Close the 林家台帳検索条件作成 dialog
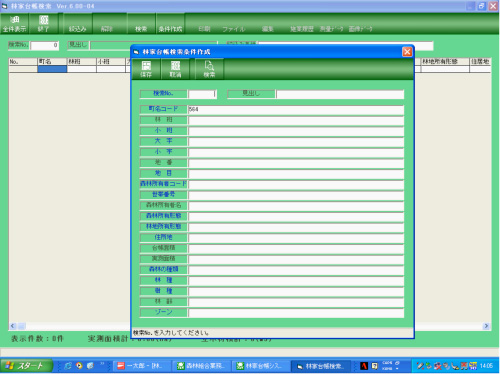The height and width of the screenshot is (374, 500). [407, 52]
